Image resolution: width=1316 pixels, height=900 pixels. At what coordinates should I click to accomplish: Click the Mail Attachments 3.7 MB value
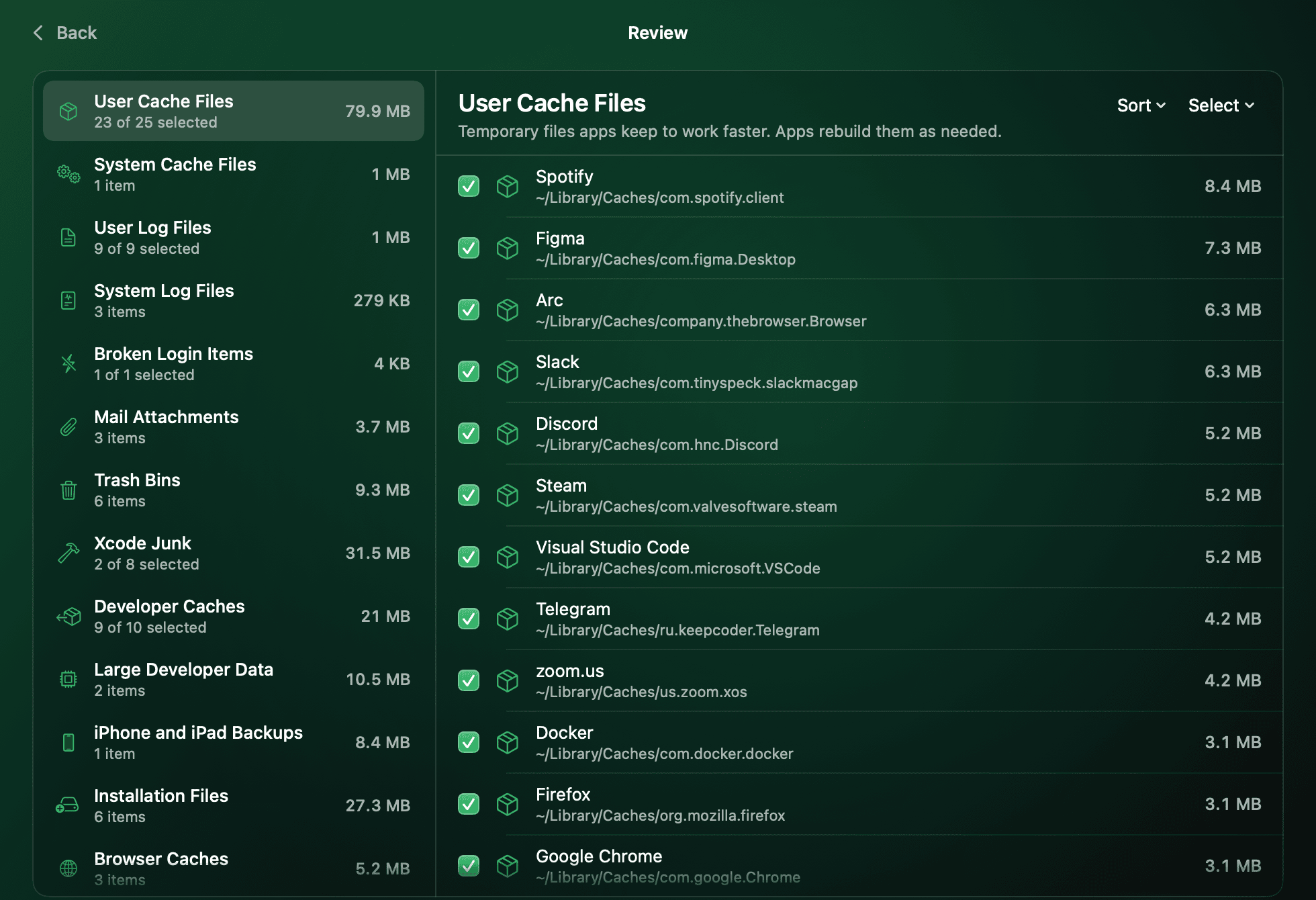pyautogui.click(x=383, y=427)
